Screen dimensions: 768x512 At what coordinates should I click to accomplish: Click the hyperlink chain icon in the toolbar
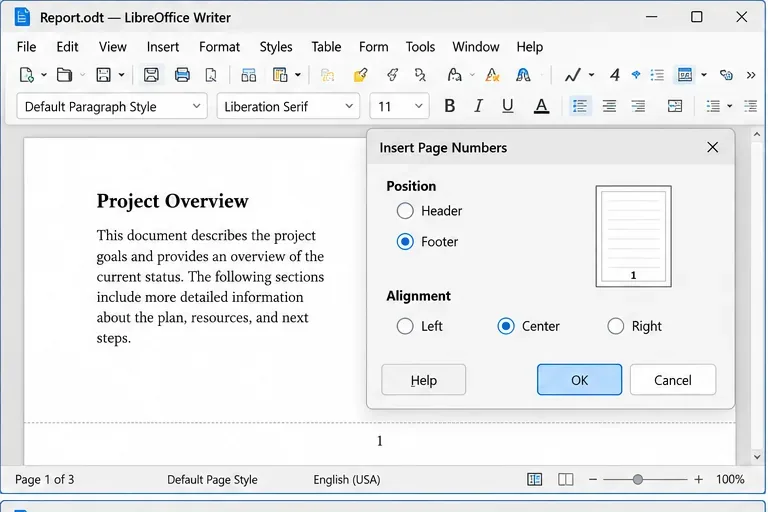[x=726, y=75]
